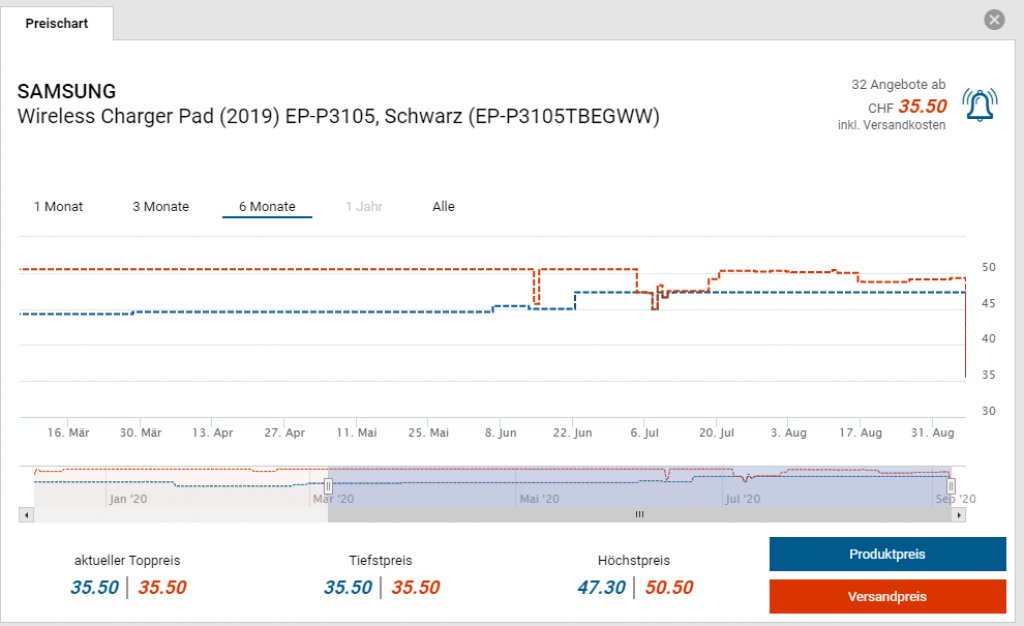Image resolution: width=1024 pixels, height=626 pixels.
Task: Show the Alle time range
Action: (443, 206)
